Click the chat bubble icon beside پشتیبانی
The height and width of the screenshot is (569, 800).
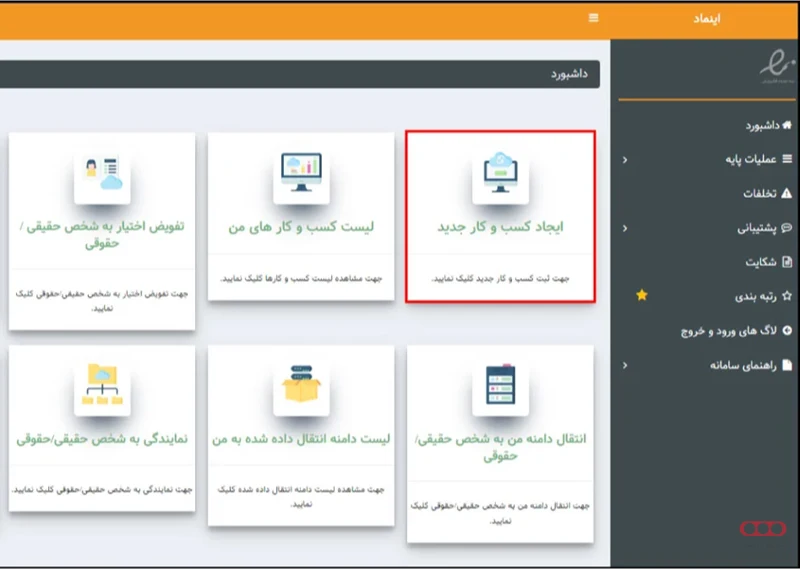point(787,228)
